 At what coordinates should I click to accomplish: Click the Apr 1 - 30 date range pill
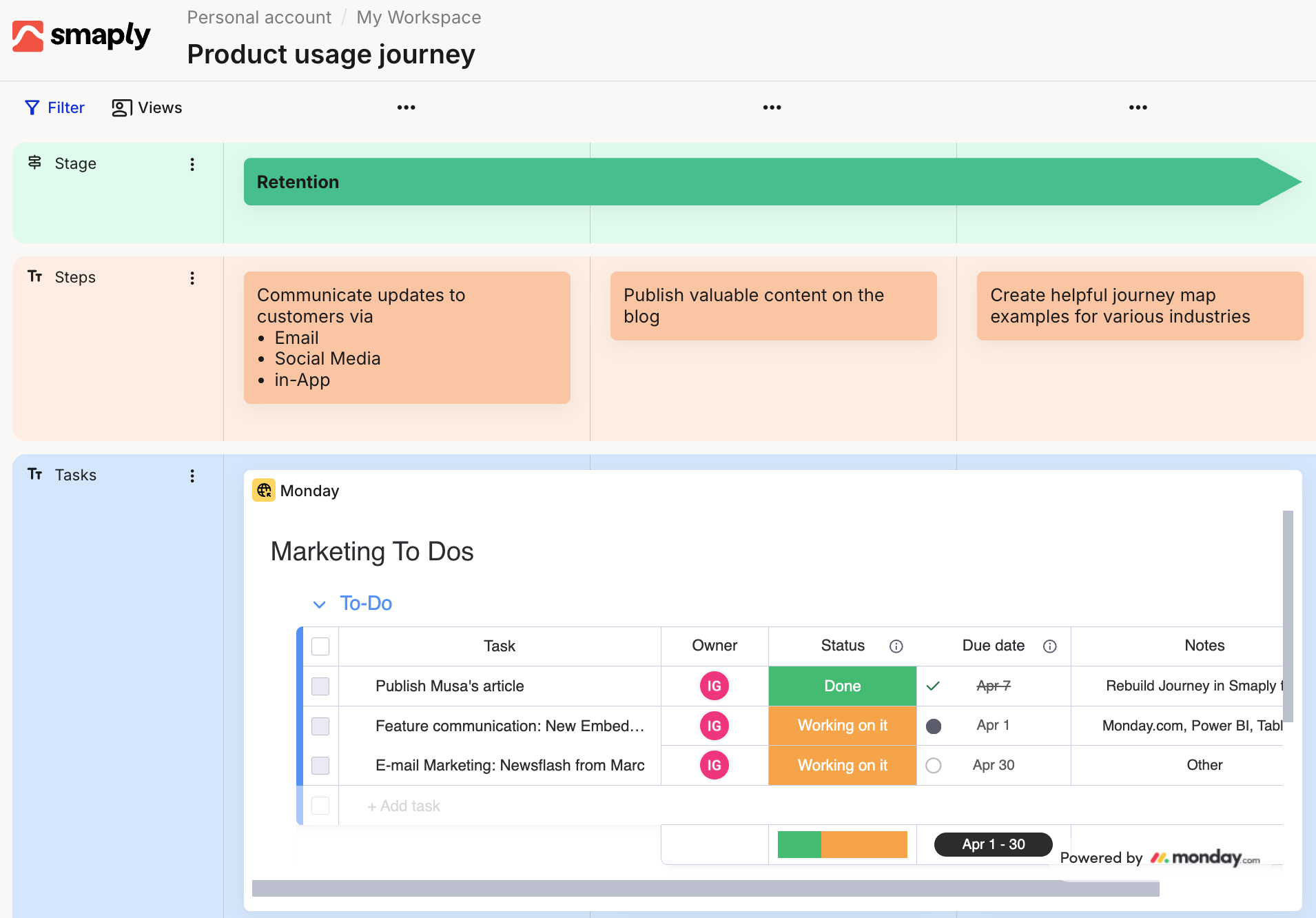[994, 844]
